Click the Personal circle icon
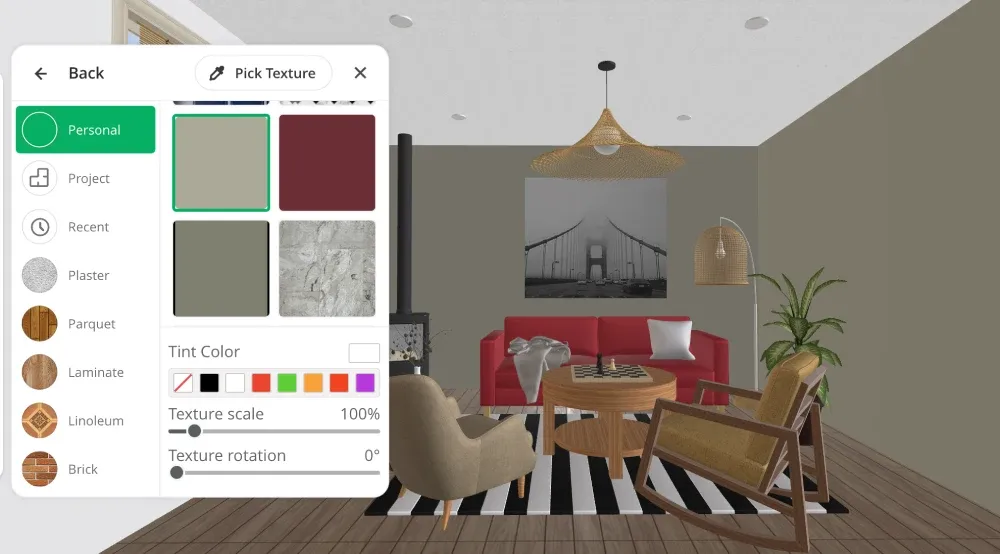 [40, 129]
